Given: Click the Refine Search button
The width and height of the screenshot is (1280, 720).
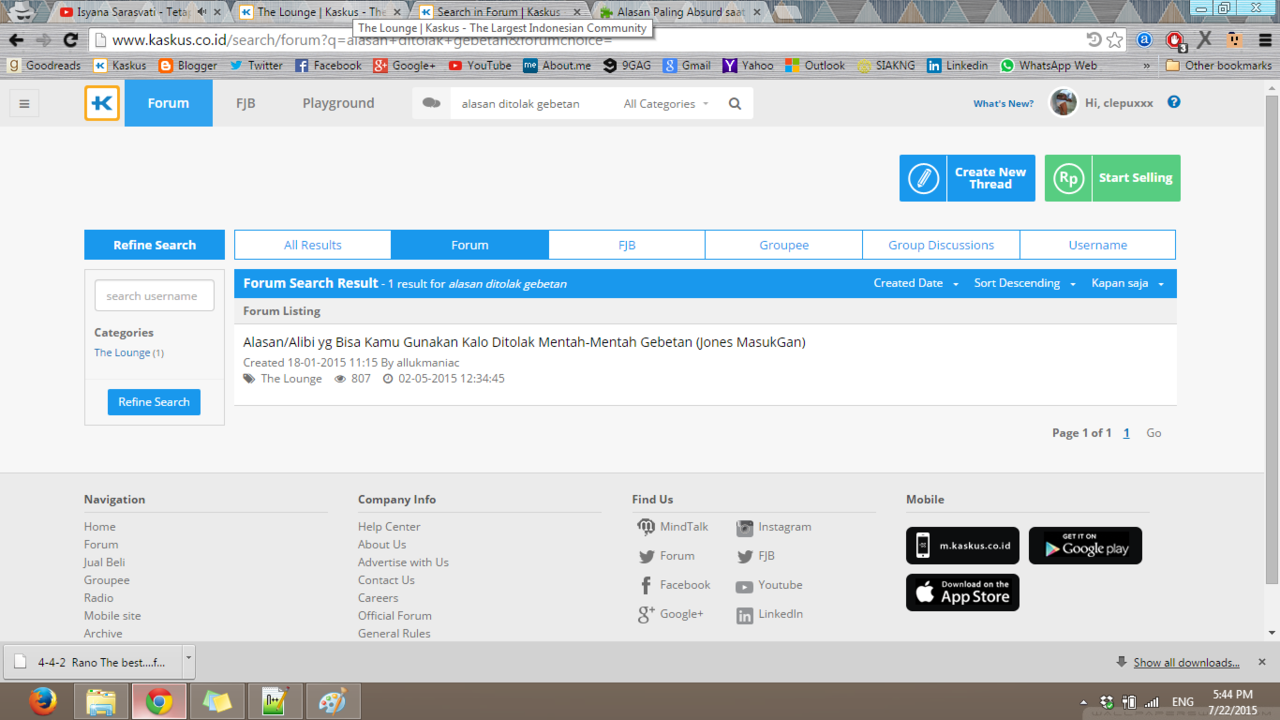Looking at the screenshot, I should [x=154, y=402].
